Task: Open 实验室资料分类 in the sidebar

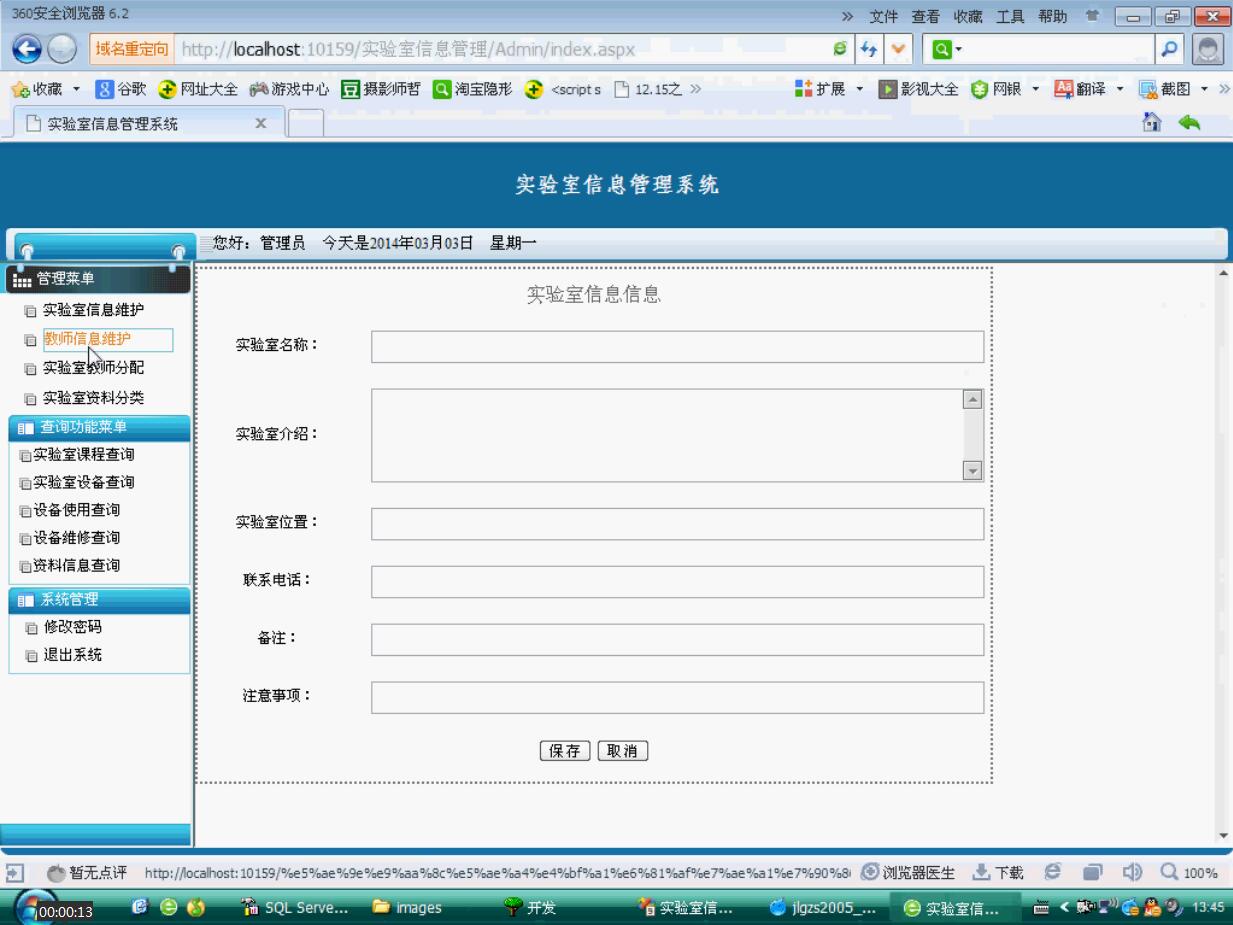Action: (x=93, y=398)
